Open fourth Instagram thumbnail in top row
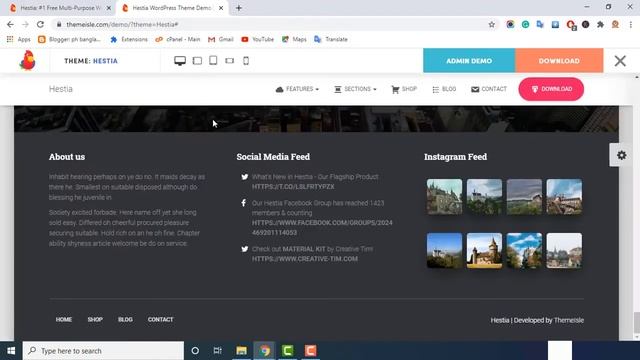The image size is (640, 360). [x=564, y=197]
